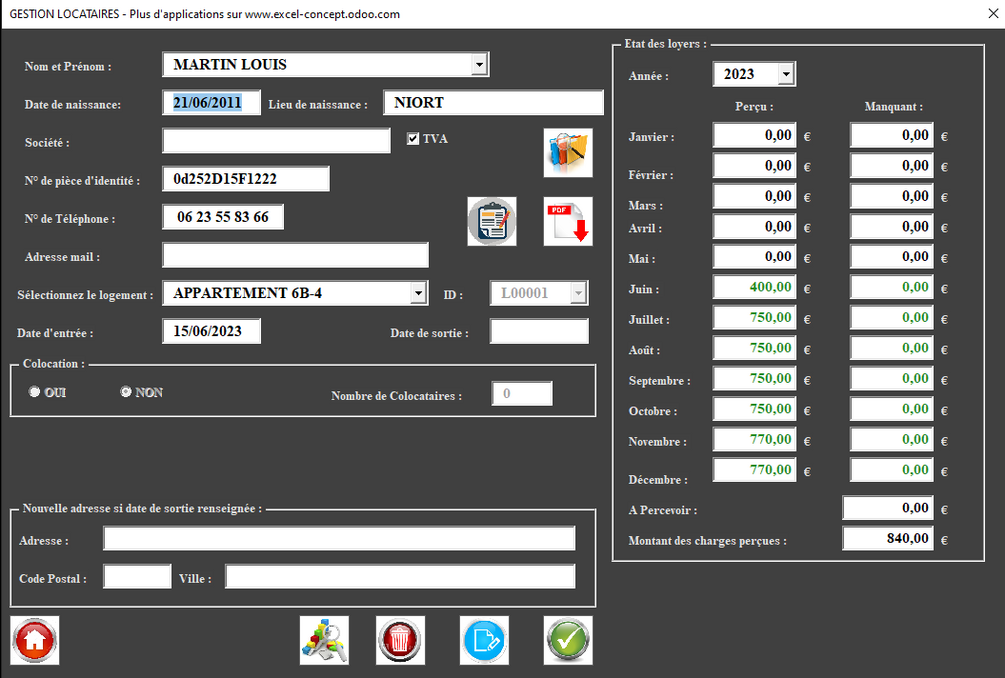Click the Mai Manquant amount field
1005x678 pixels.
coord(892,257)
